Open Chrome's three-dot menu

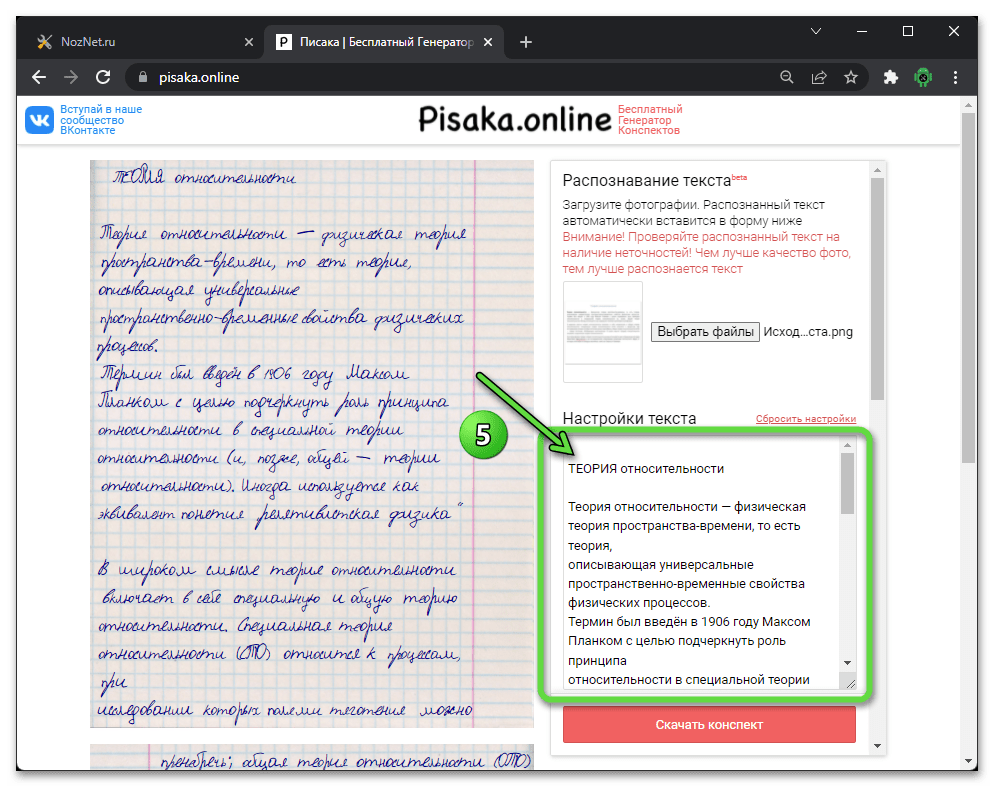tap(956, 77)
